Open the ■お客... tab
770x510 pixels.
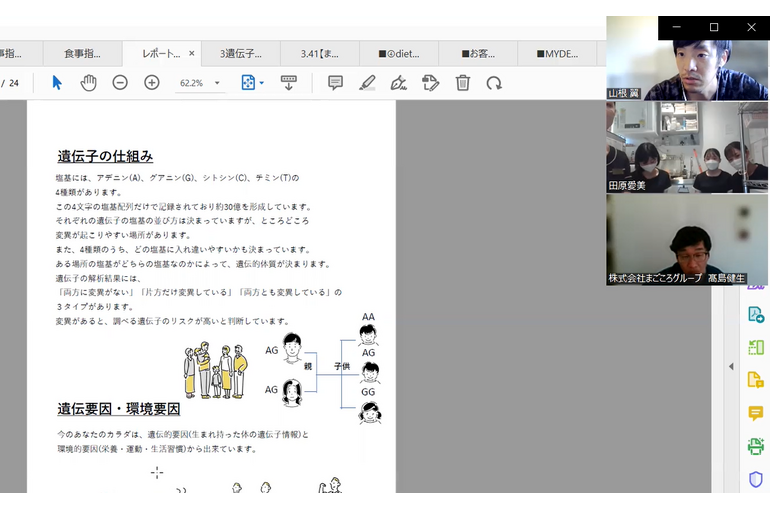[478, 54]
